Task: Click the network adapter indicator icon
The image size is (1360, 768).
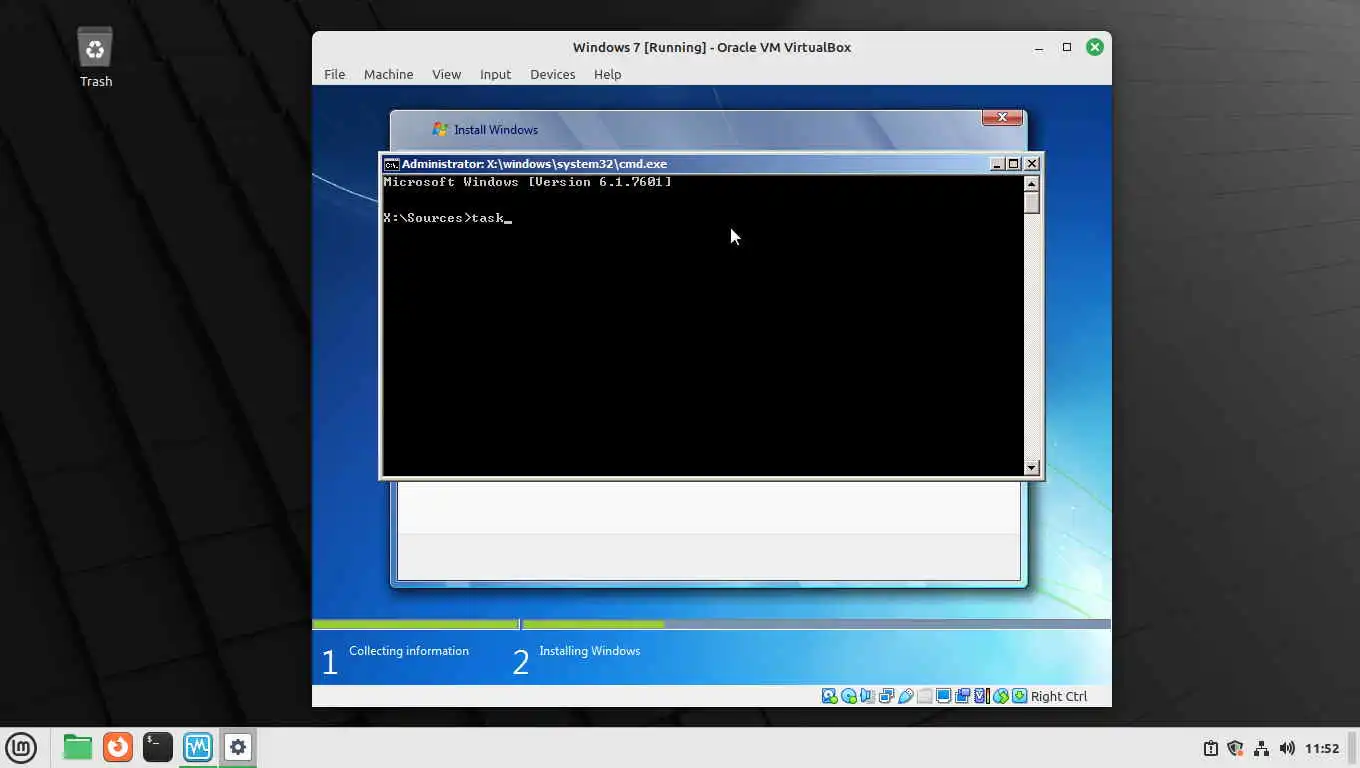Action: (887, 696)
